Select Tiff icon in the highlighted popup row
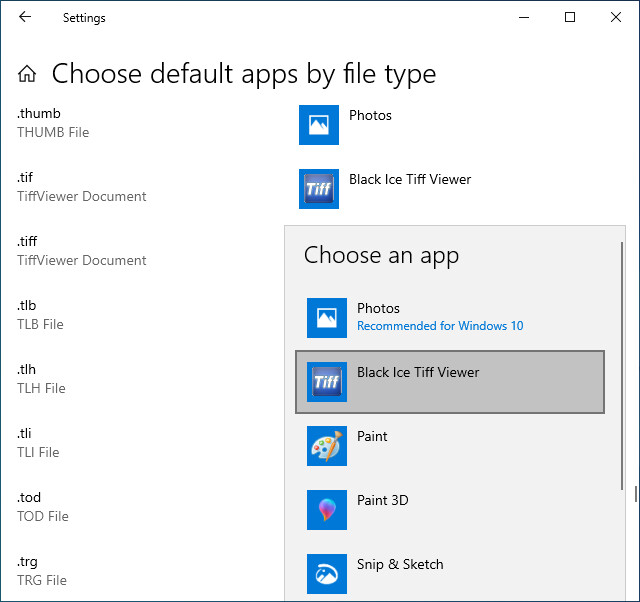The image size is (640, 602). click(x=327, y=382)
